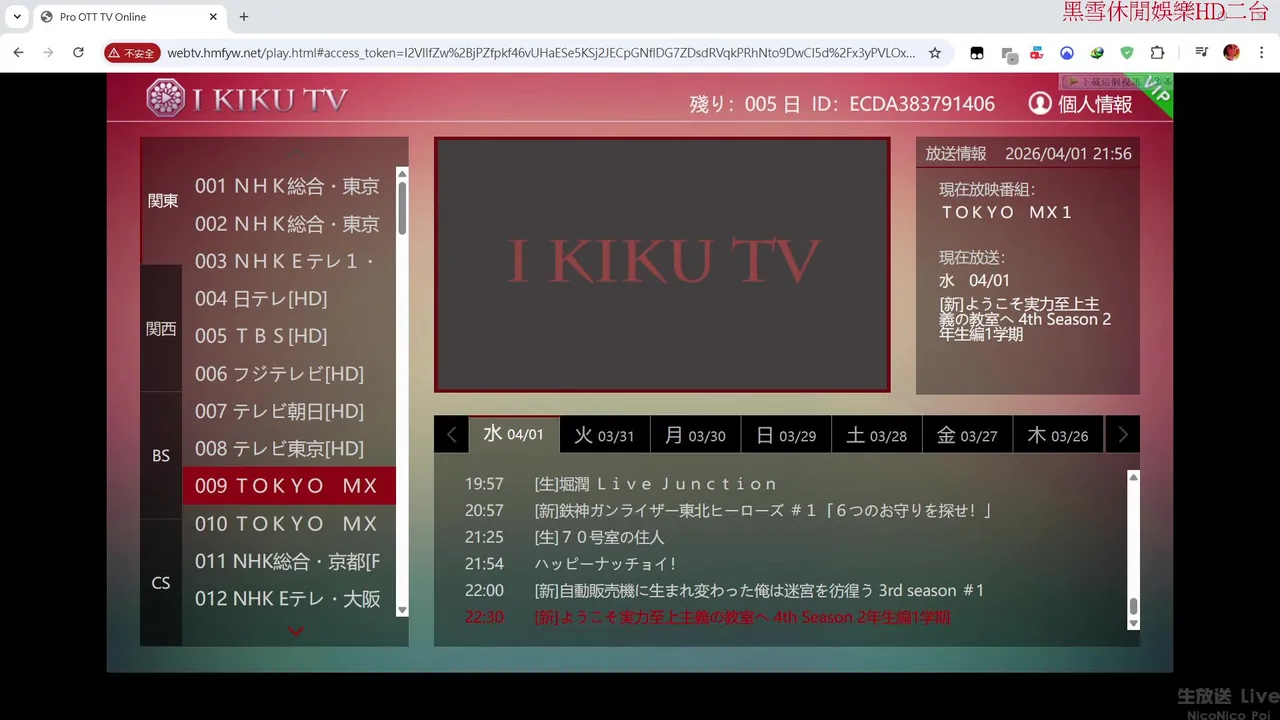Close the Pro OTT TV Online tab
This screenshot has width=1280, height=720.
(x=213, y=17)
